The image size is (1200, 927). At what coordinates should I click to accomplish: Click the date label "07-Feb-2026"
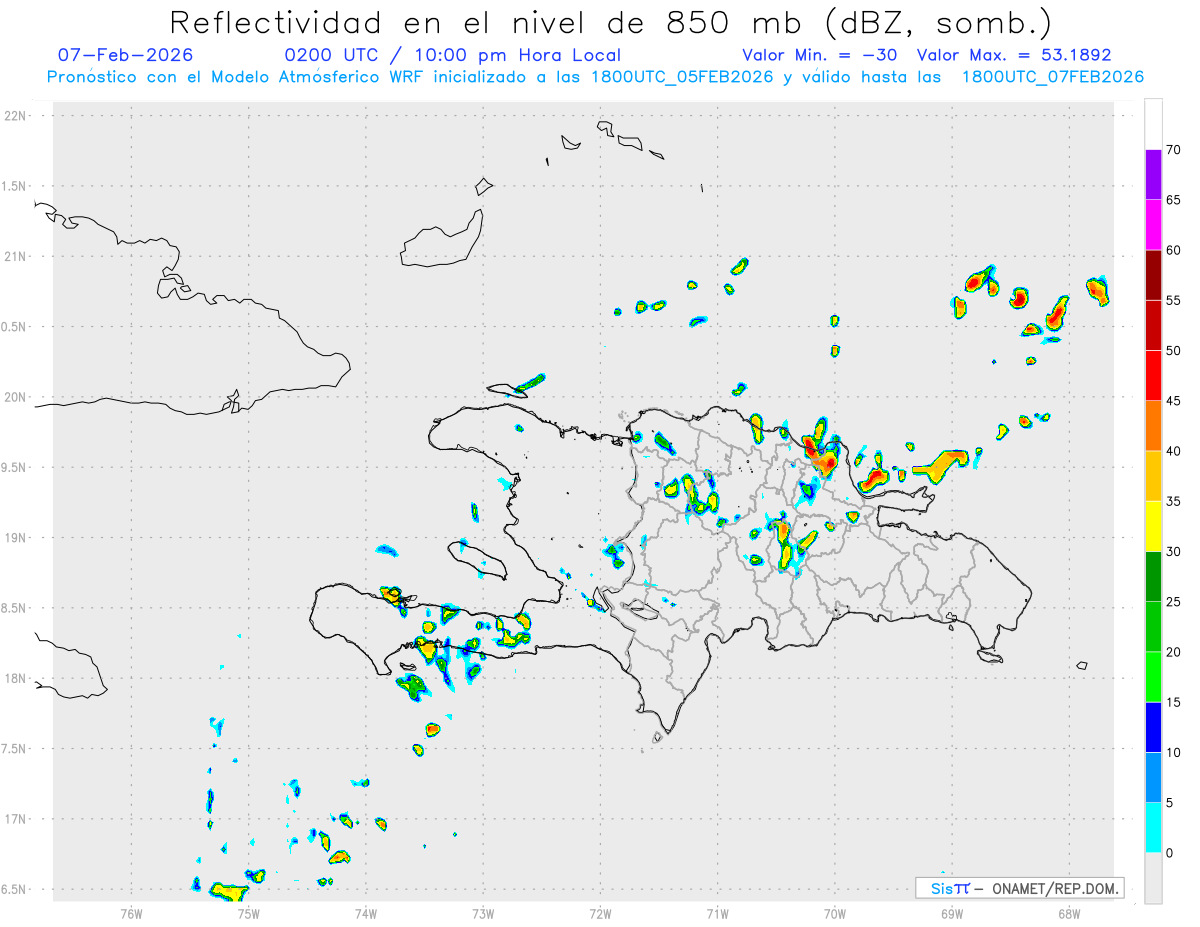125,55
